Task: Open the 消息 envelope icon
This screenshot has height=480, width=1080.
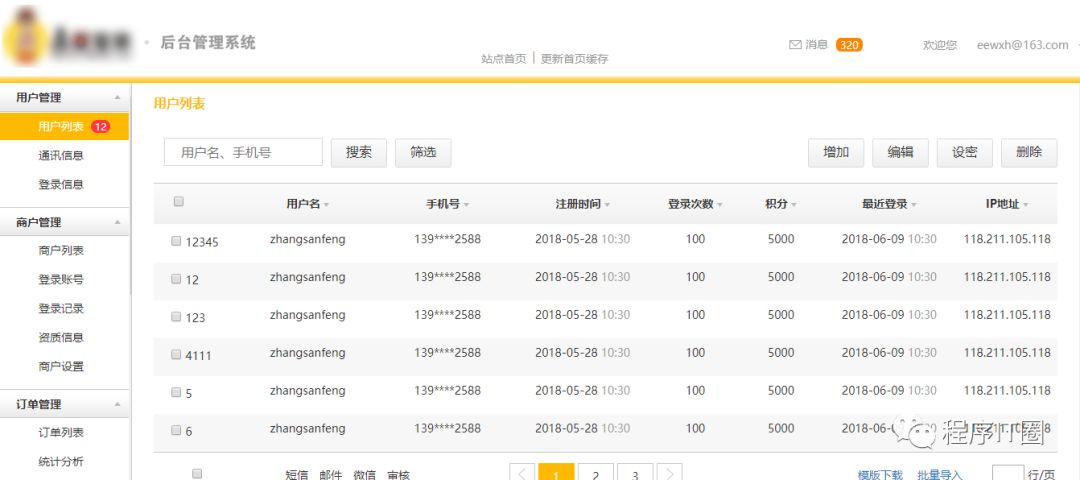Action: click(x=795, y=45)
